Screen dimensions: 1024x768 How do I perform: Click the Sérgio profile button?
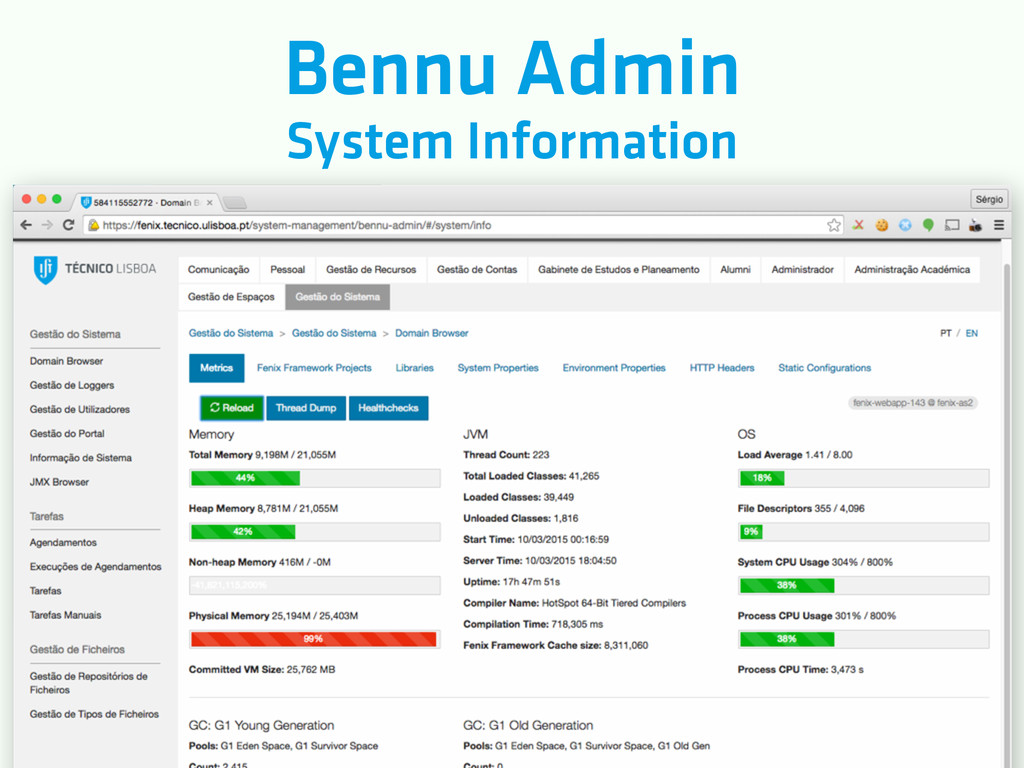pos(989,199)
